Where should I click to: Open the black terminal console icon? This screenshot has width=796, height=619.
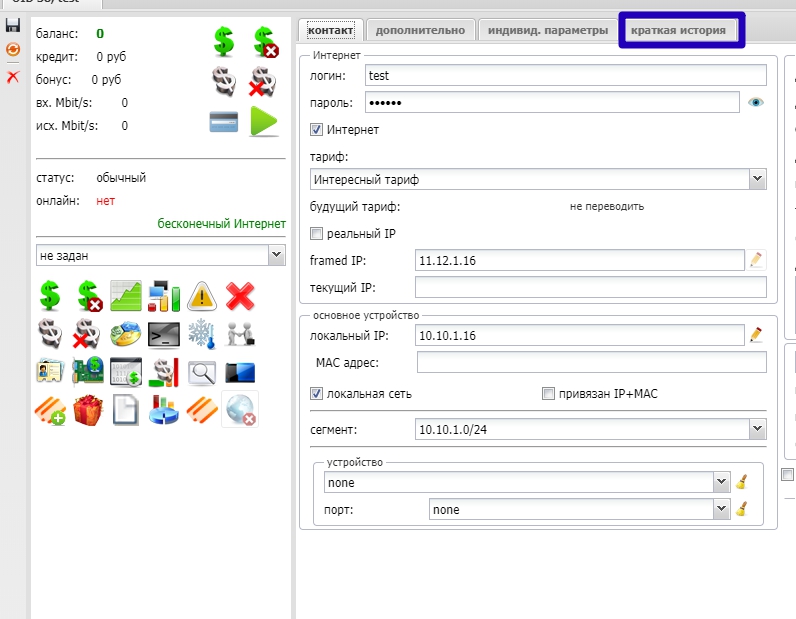(164, 334)
